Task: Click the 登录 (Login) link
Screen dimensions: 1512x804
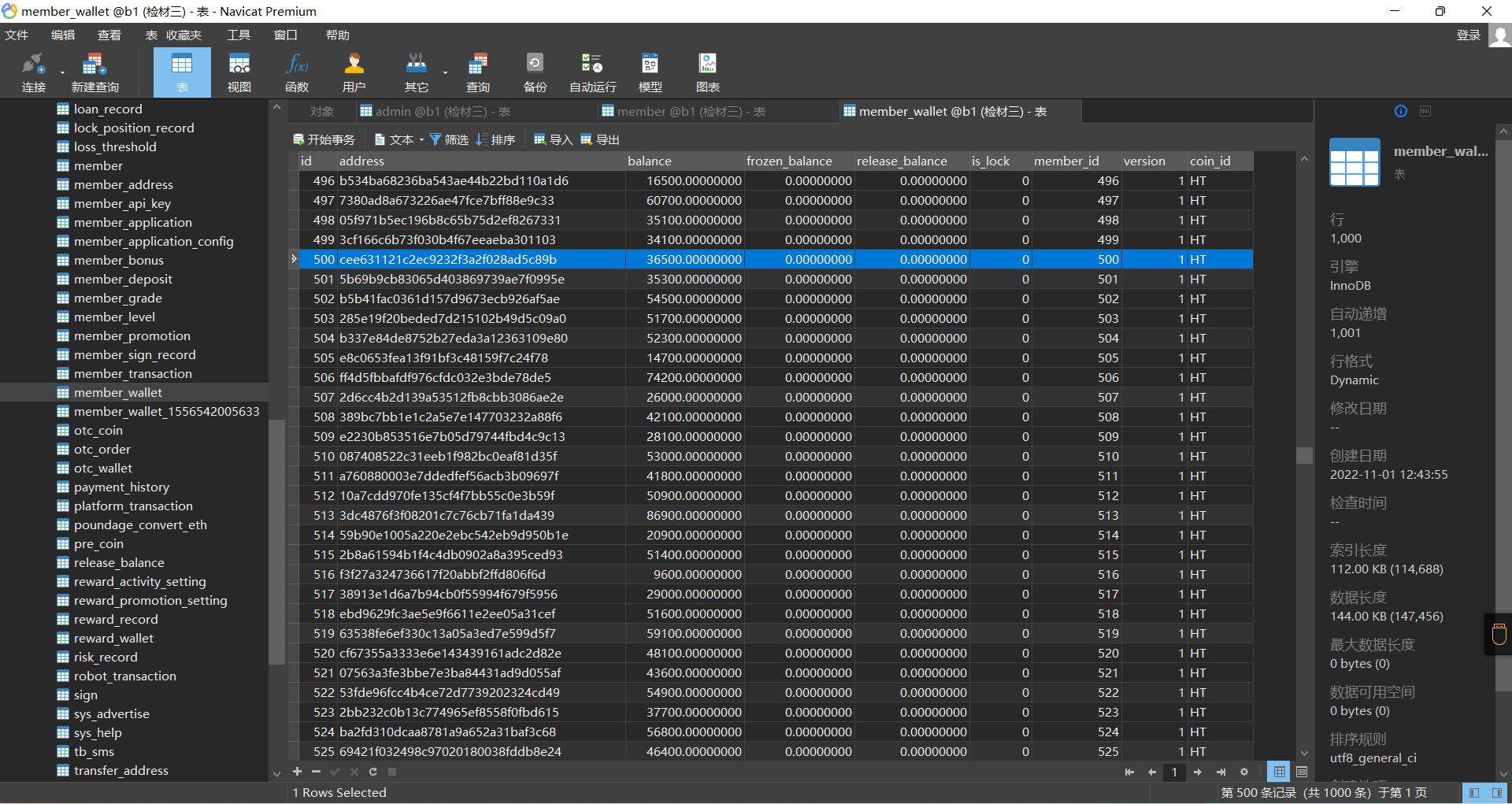Action: 1469,35
